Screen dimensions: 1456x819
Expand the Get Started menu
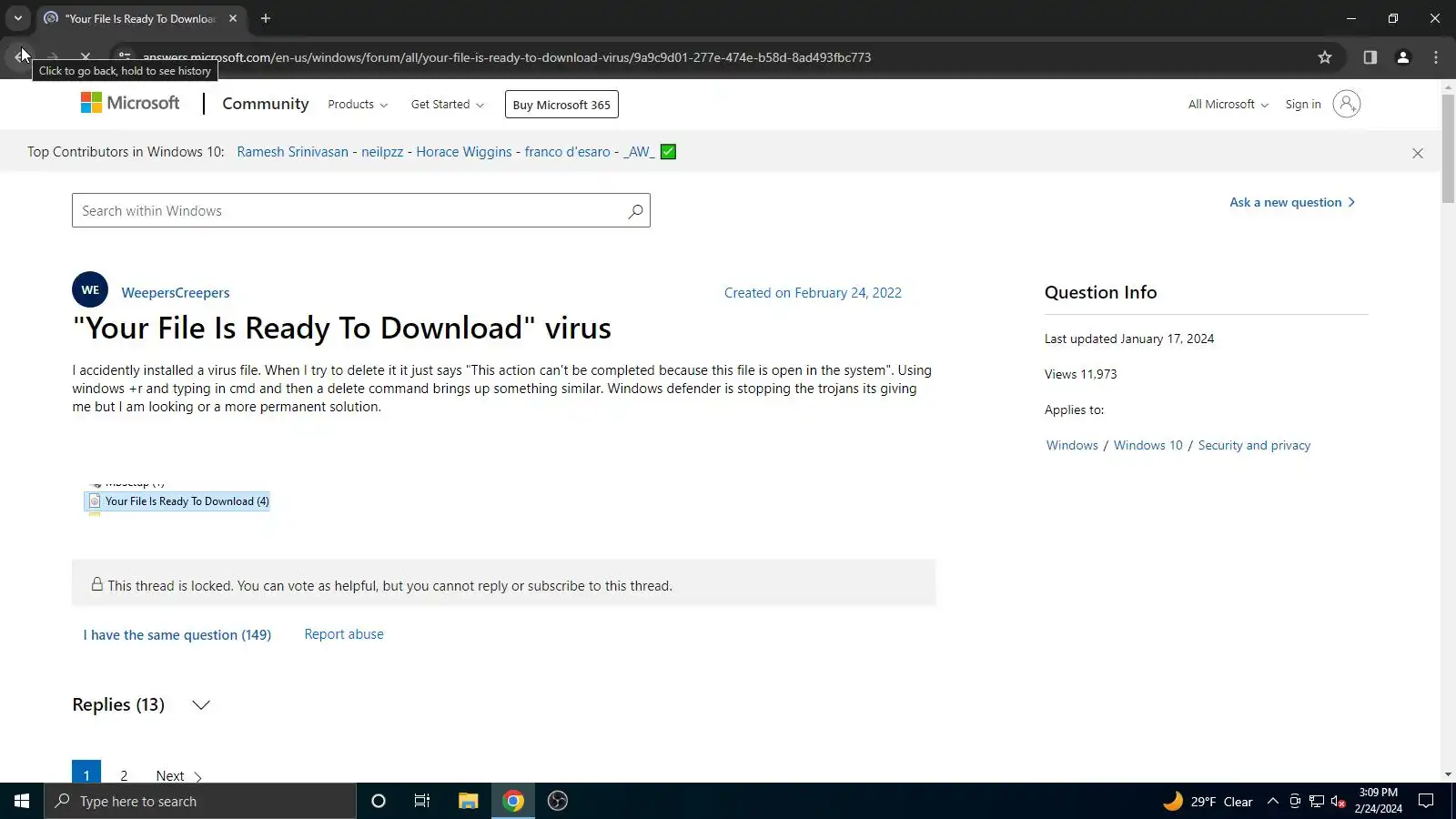[447, 105]
